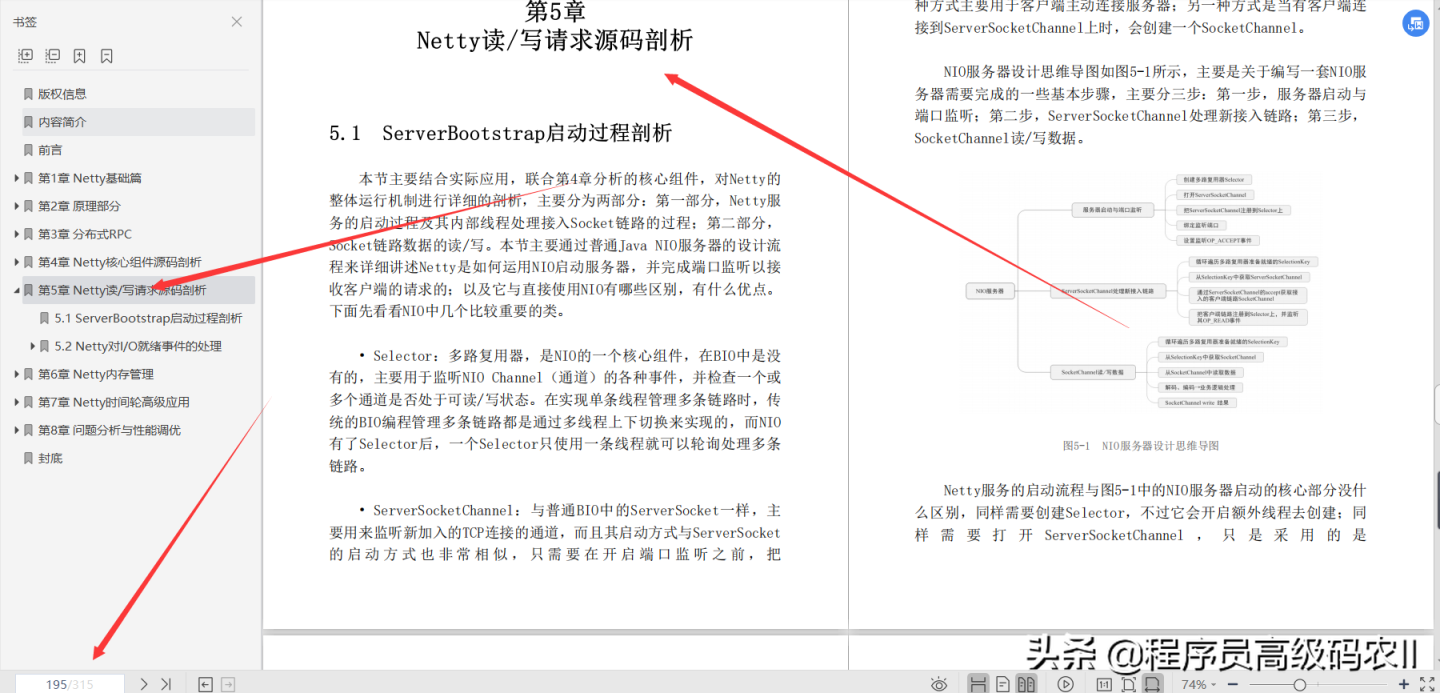Go to 第2章 原理部分 chapter
Image resolution: width=1440 pixels, height=693 pixels.
(79, 206)
